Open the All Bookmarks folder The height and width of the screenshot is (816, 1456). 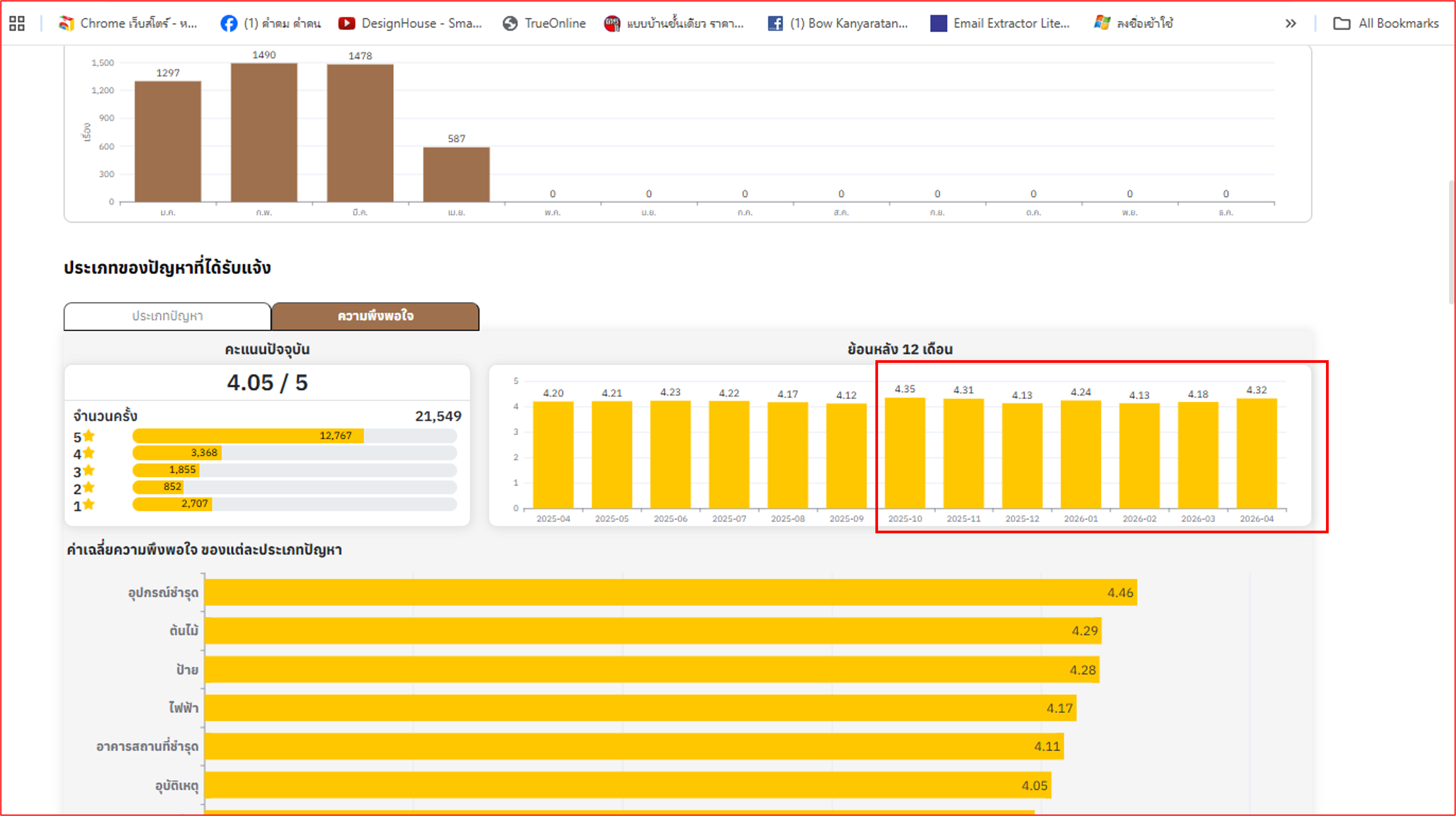[x=1386, y=23]
